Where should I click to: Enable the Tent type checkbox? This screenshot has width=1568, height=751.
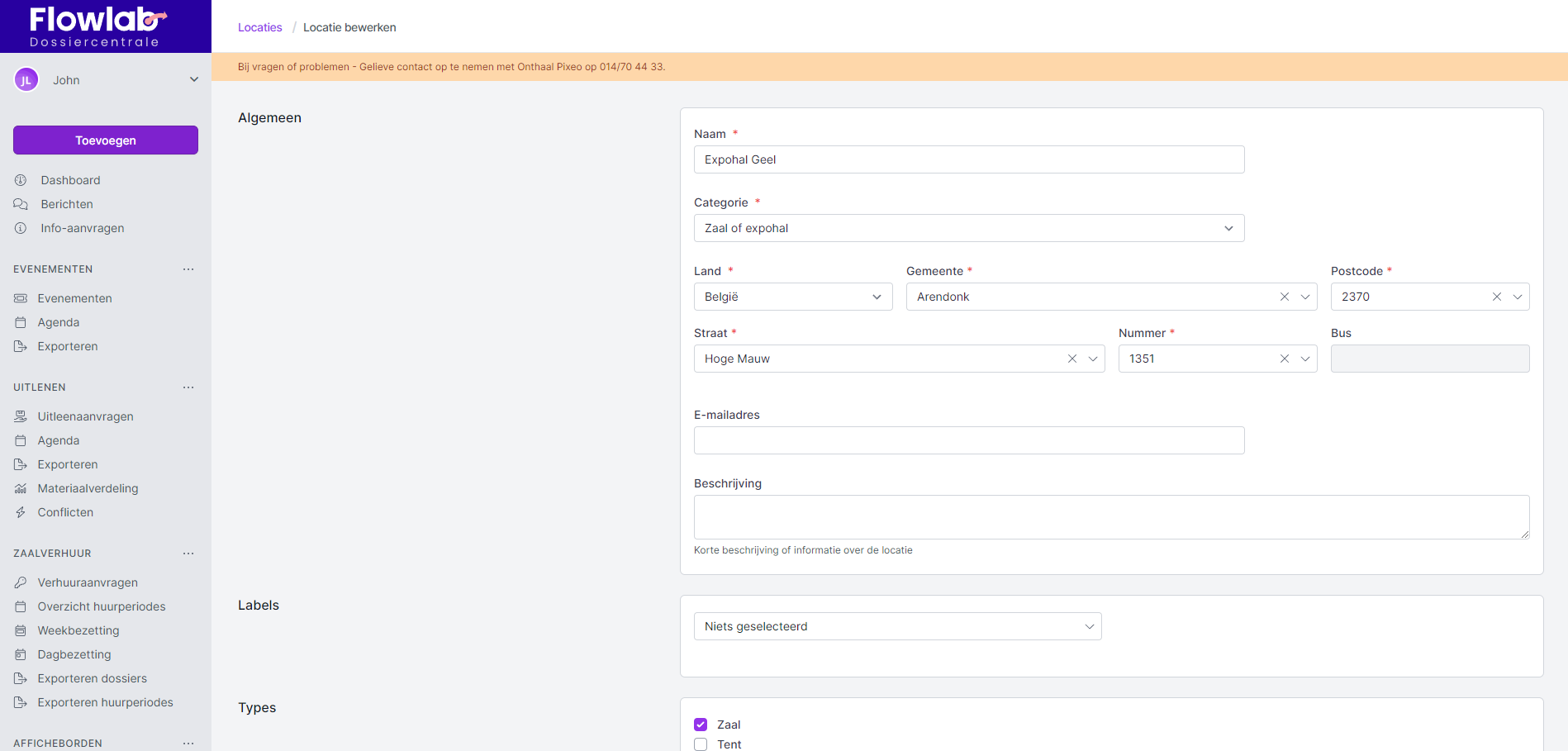701,744
